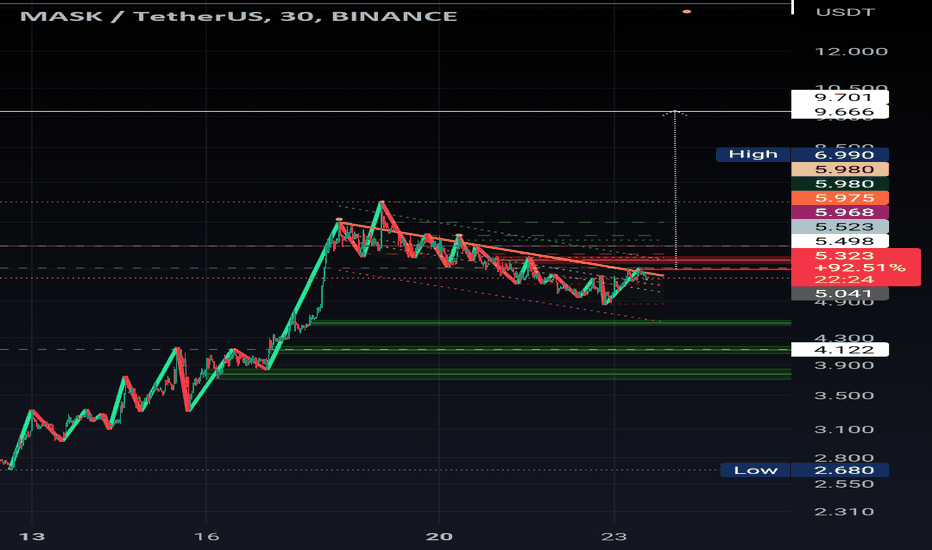This screenshot has width=932, height=550.
Task: Click the 2.550 price axis label
Action: [844, 484]
